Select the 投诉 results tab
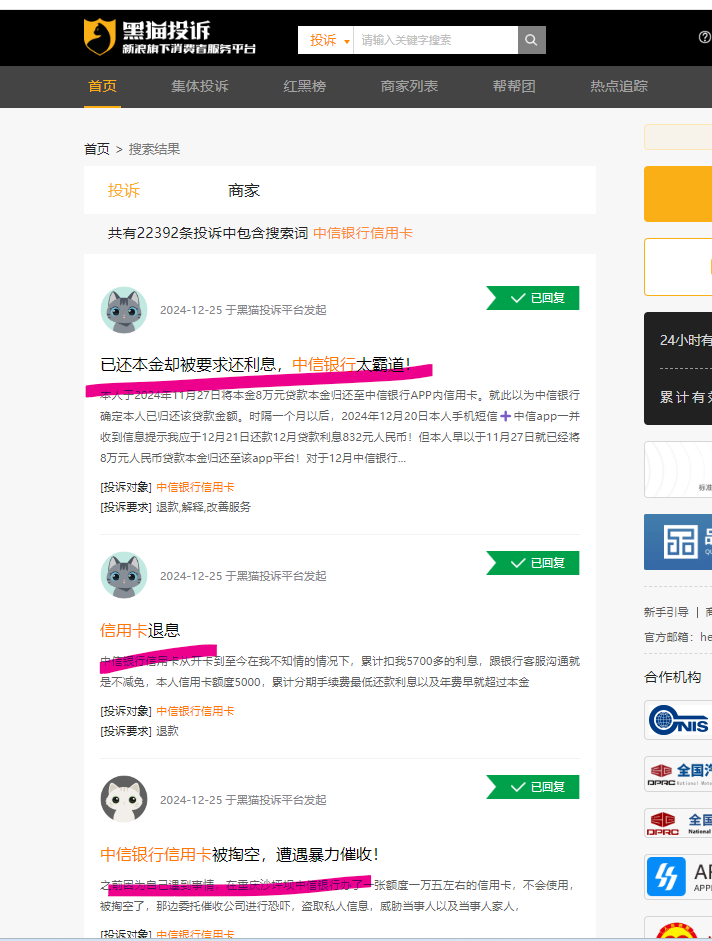The height and width of the screenshot is (941, 712). (x=124, y=191)
